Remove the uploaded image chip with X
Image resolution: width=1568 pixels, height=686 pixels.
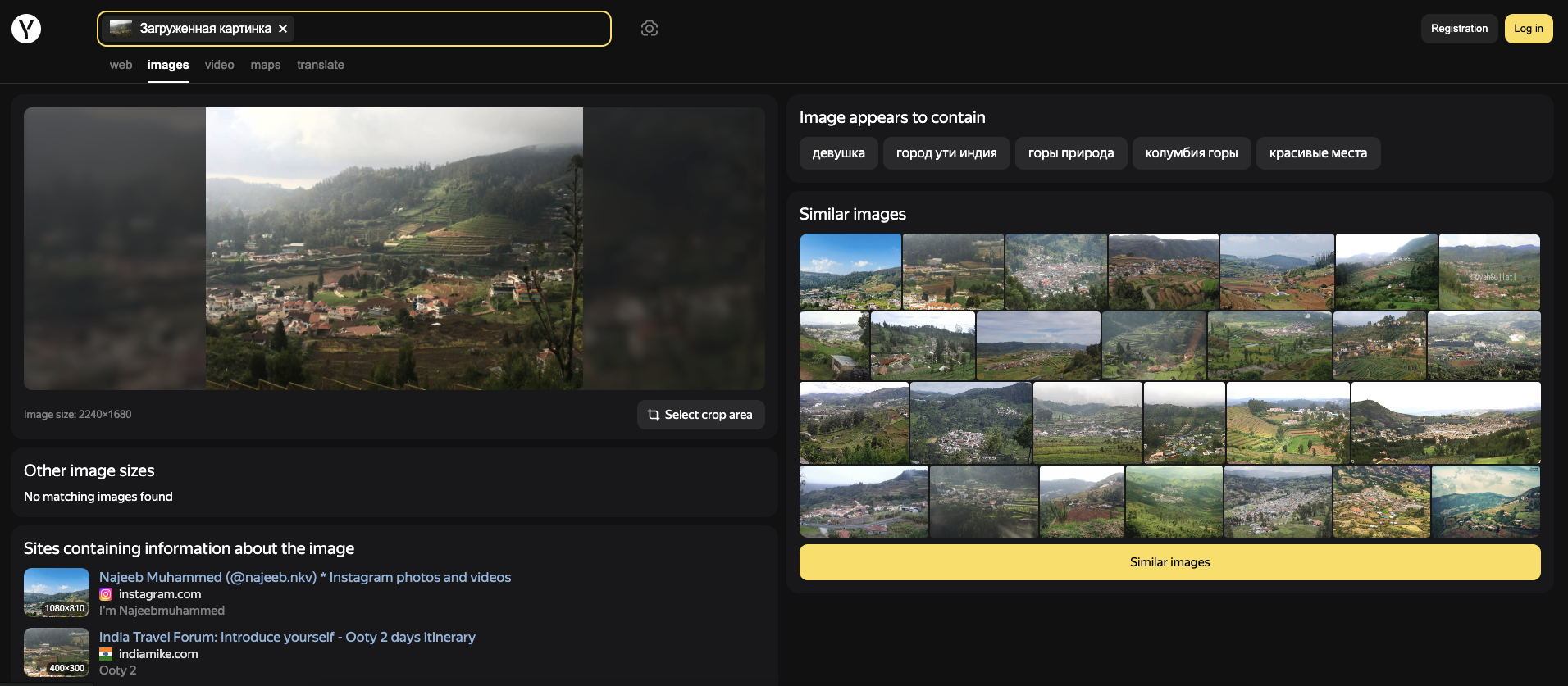pos(283,29)
